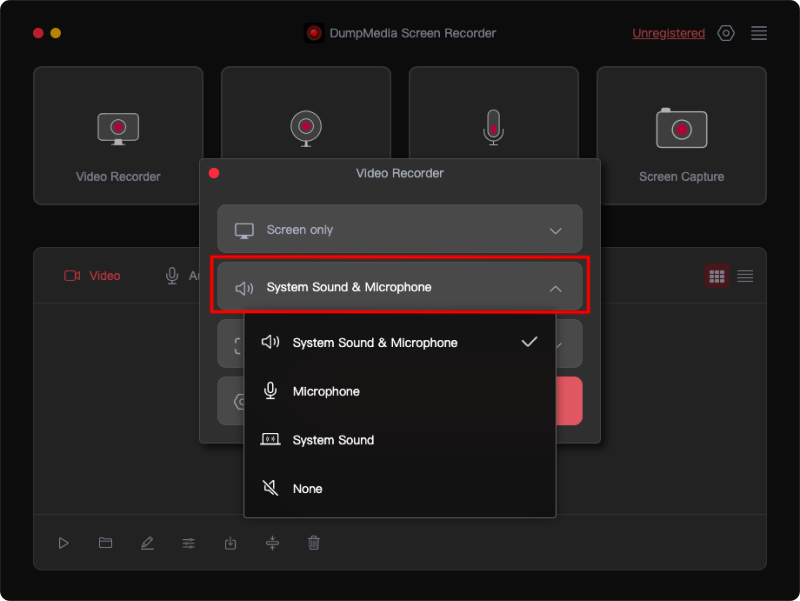
Task: Click the checkmark on System Sound & Microphone
Action: click(529, 342)
